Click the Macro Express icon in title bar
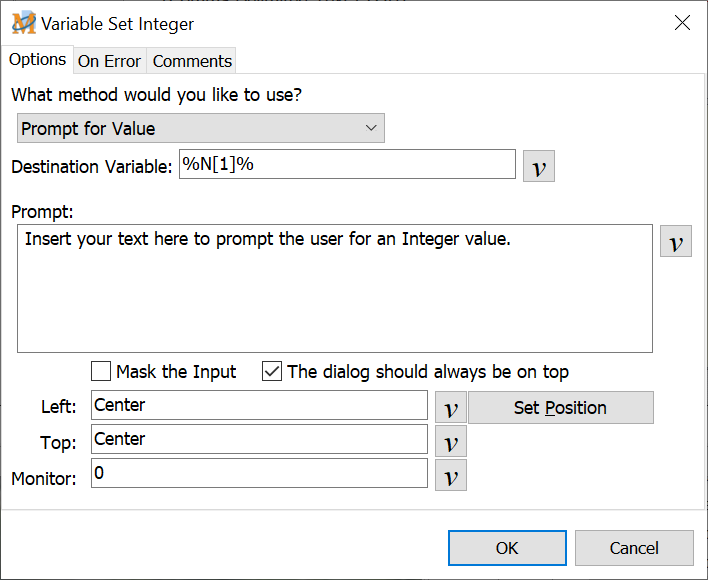 pyautogui.click(x=23, y=23)
